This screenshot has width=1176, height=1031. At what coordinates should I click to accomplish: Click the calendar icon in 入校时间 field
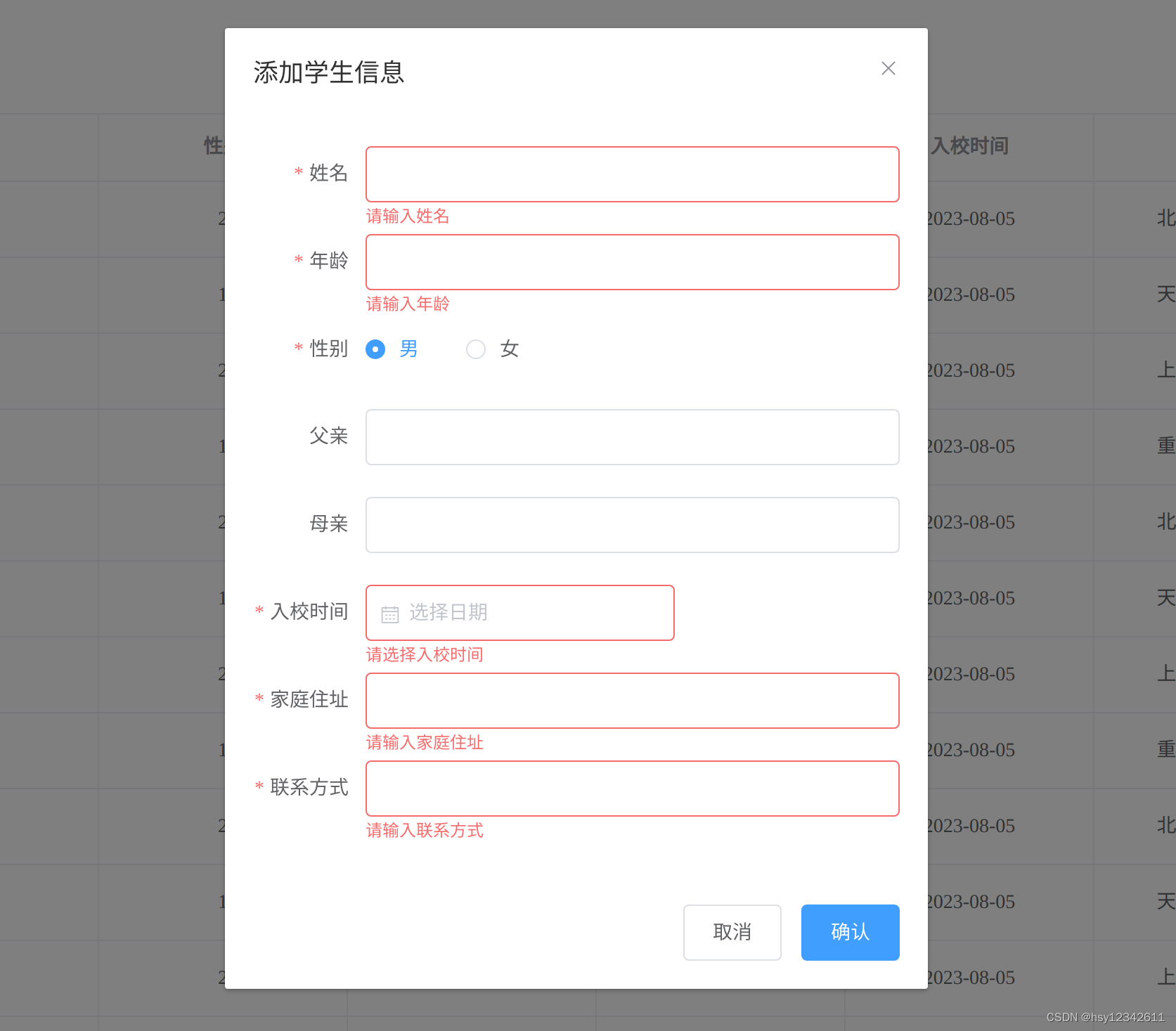click(389, 612)
